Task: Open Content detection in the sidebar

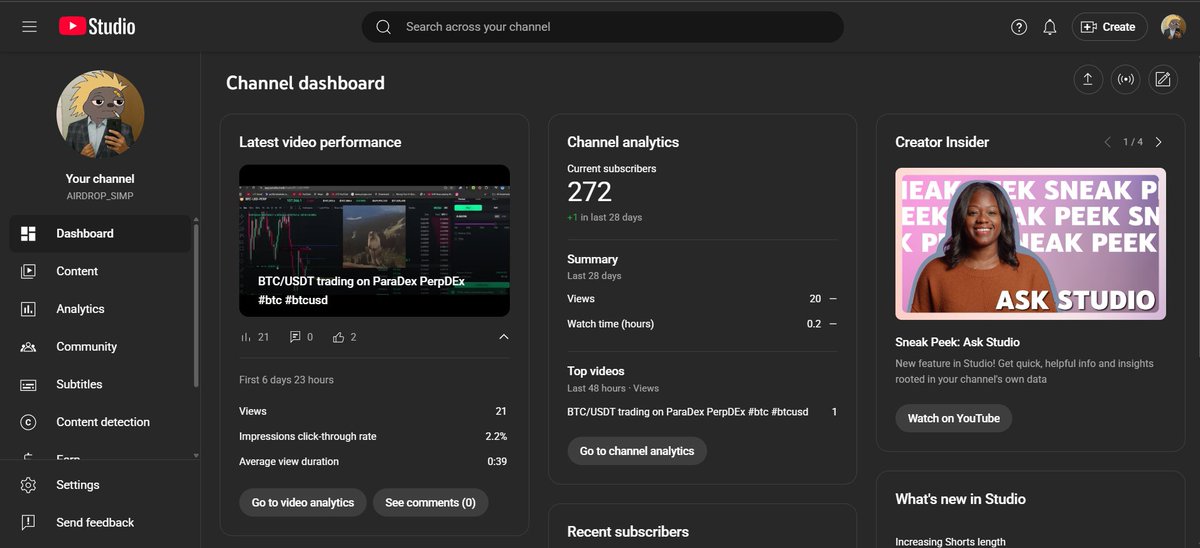Action: [x=100, y=422]
